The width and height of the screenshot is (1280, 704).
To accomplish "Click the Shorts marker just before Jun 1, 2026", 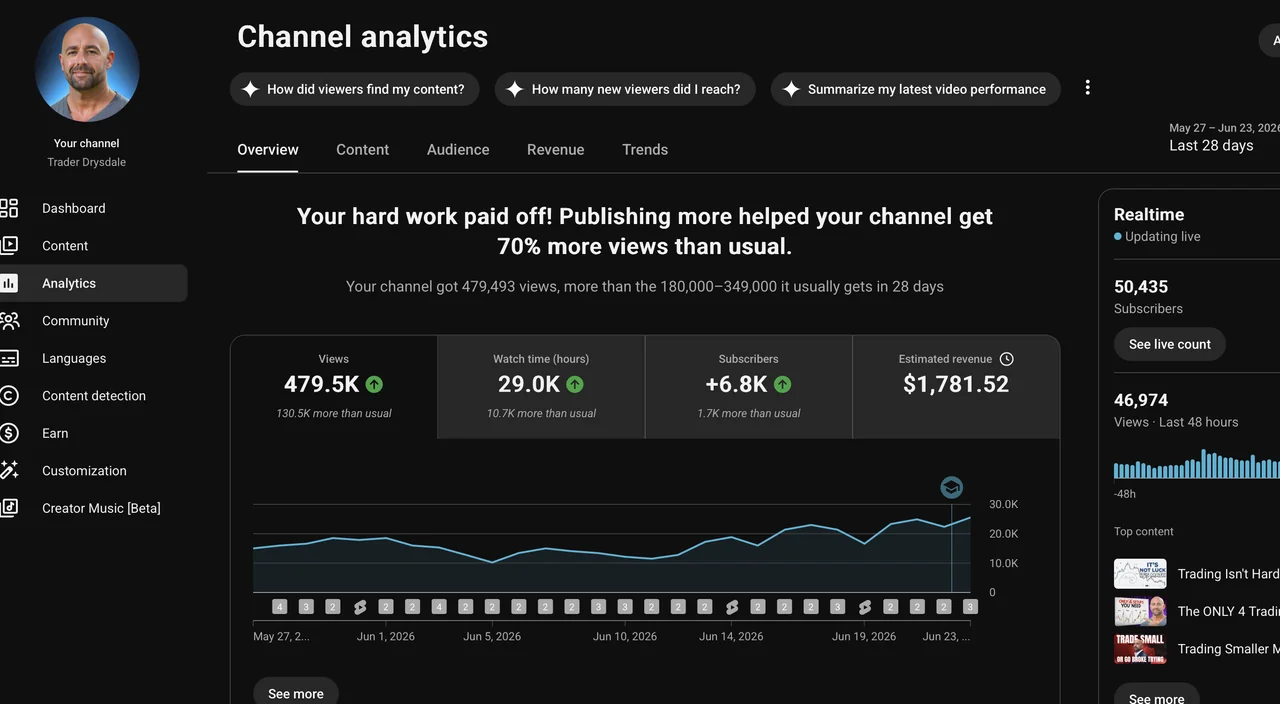I will point(359,607).
